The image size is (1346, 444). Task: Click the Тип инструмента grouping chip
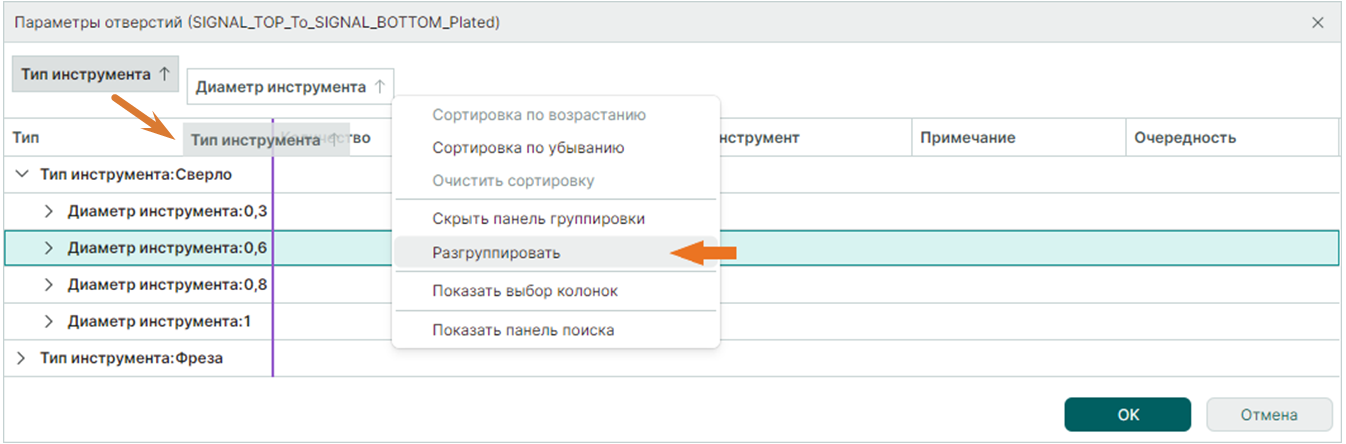(95, 74)
